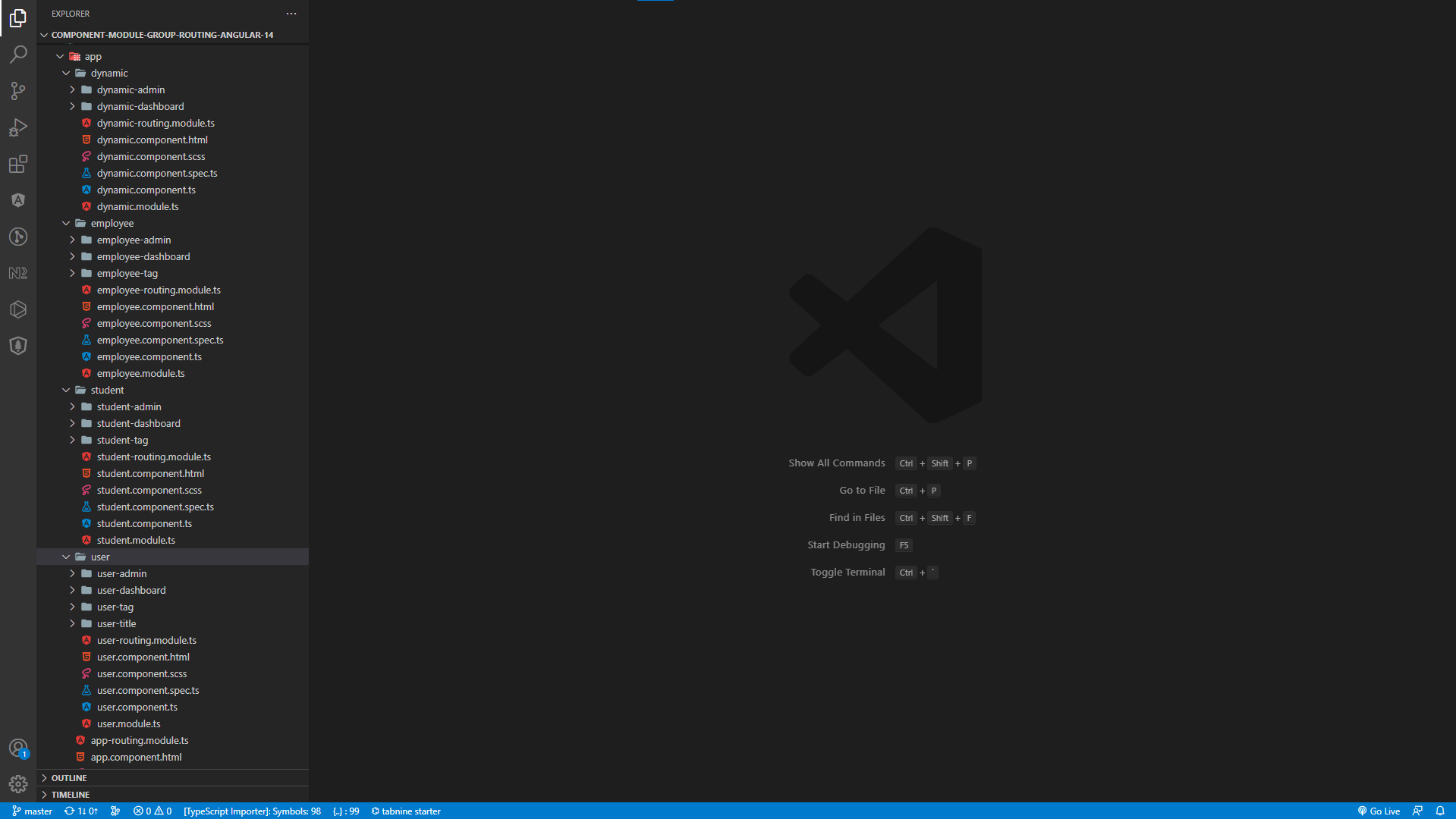Click the Go Live status bar item
The width and height of the screenshot is (1456, 819).
1378,811
